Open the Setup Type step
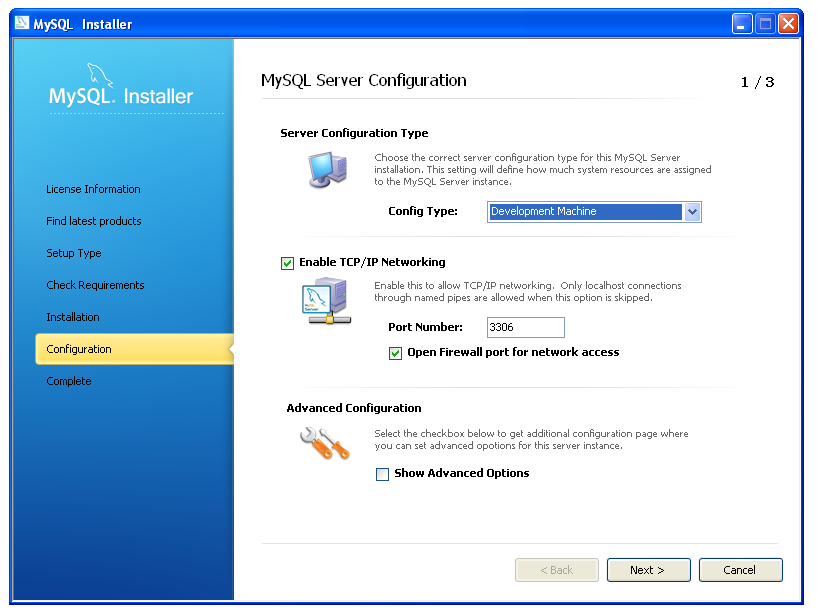 click(74, 253)
